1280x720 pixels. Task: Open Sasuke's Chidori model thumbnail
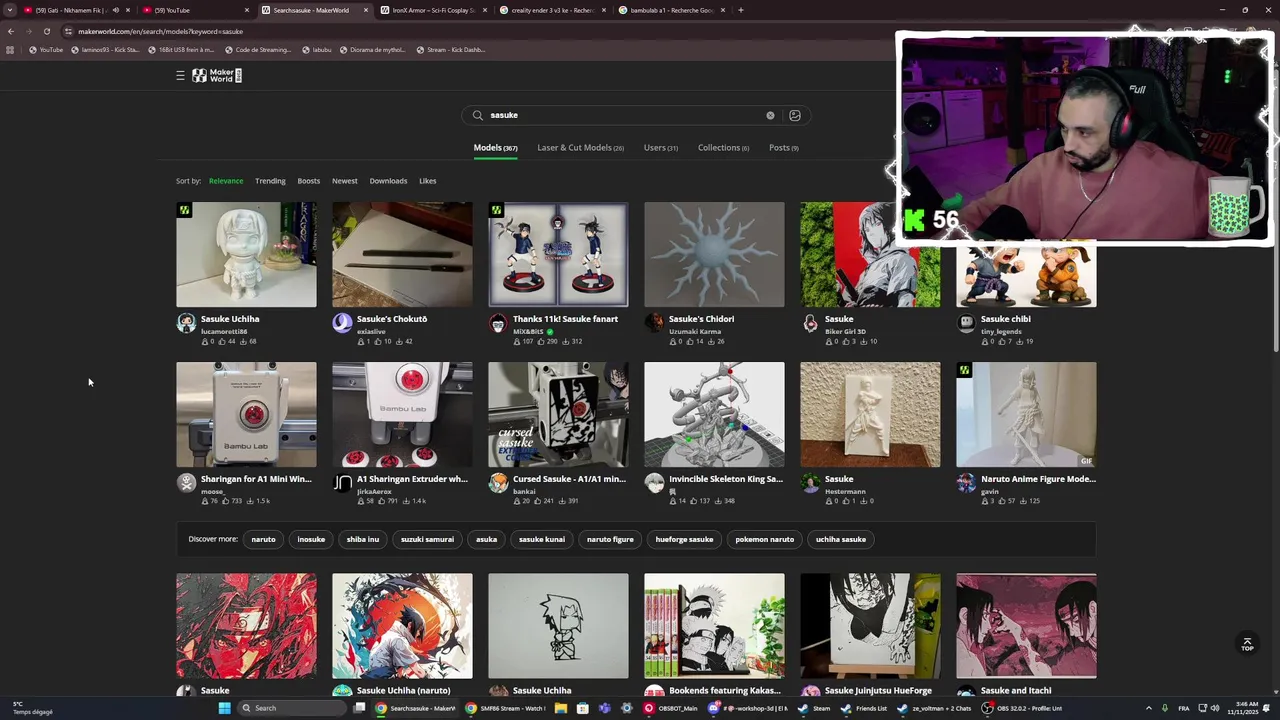[714, 254]
